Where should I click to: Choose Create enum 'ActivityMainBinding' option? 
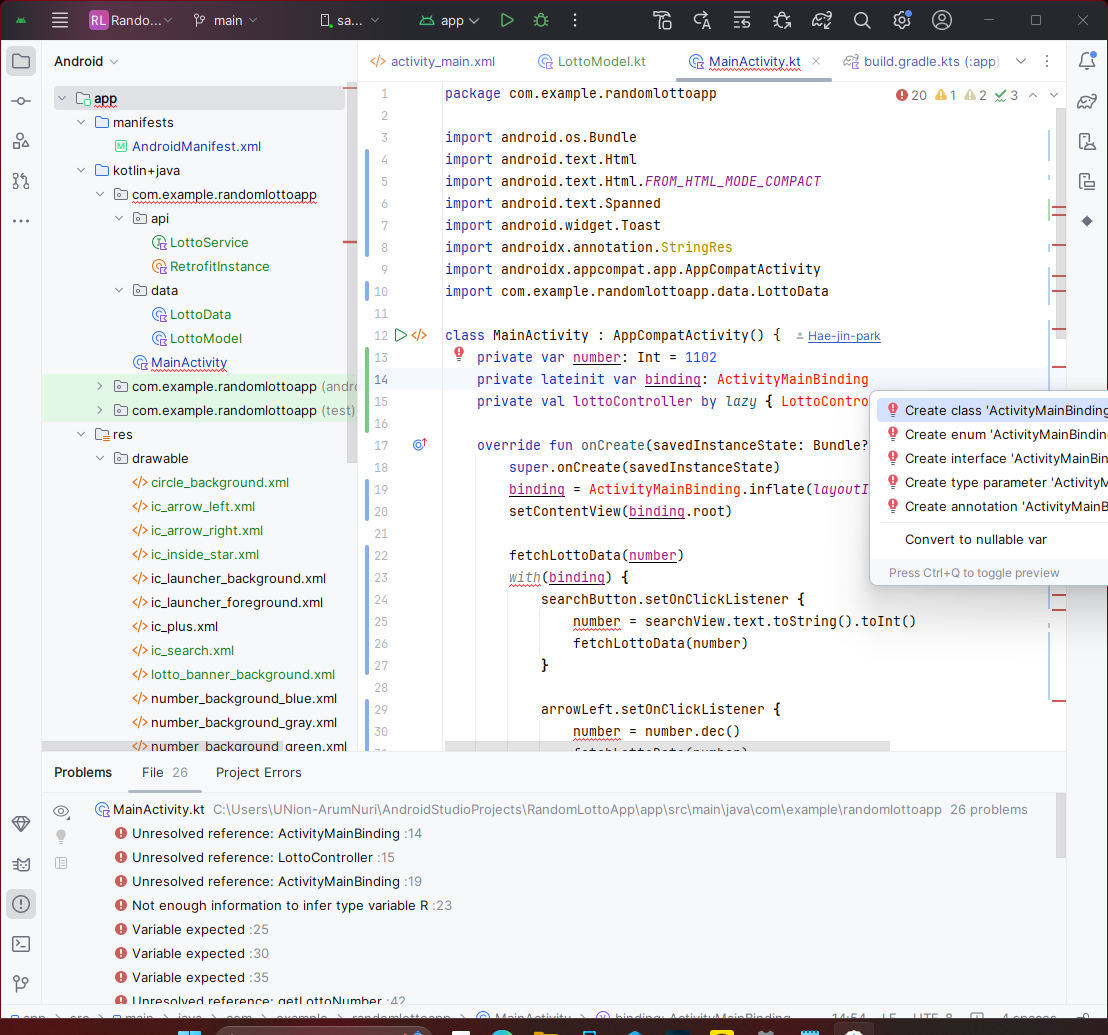point(992,434)
